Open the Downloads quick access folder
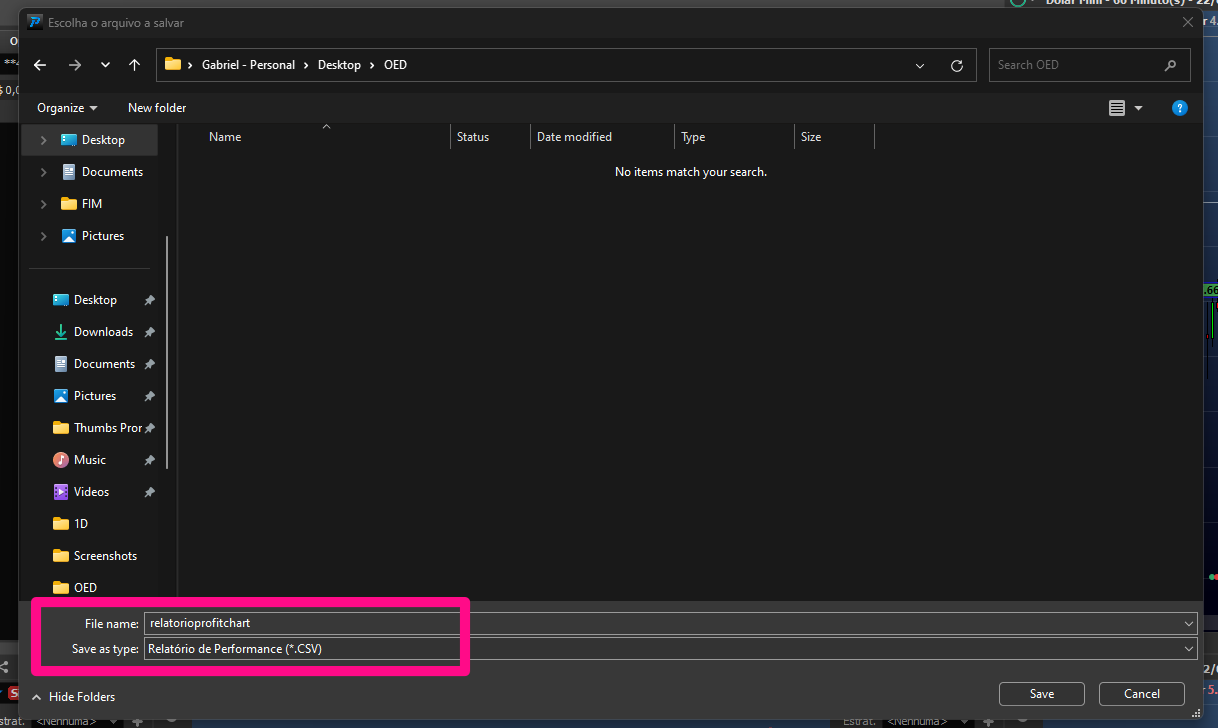This screenshot has width=1218, height=728. pyautogui.click(x=102, y=332)
